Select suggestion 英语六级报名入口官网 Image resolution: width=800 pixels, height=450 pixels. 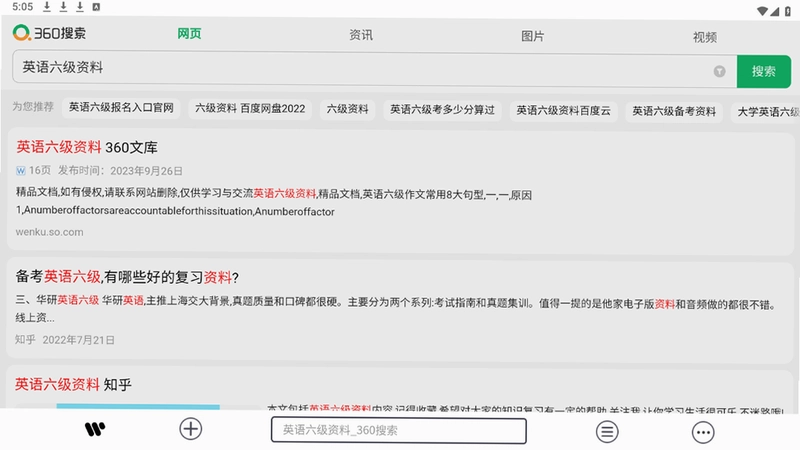tap(121, 107)
